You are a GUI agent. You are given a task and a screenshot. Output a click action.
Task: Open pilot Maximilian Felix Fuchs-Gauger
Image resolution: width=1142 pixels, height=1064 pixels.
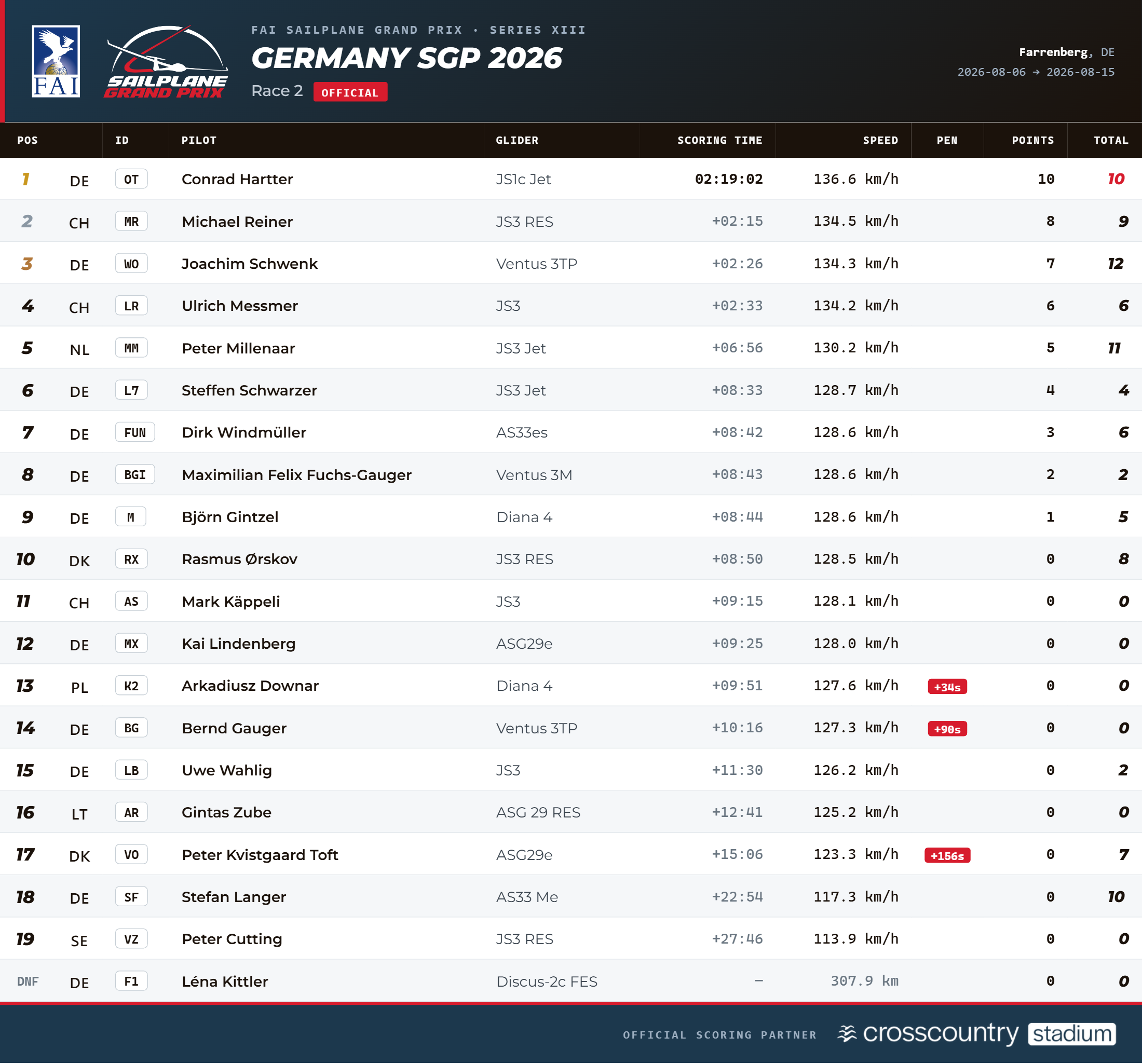[296, 475]
